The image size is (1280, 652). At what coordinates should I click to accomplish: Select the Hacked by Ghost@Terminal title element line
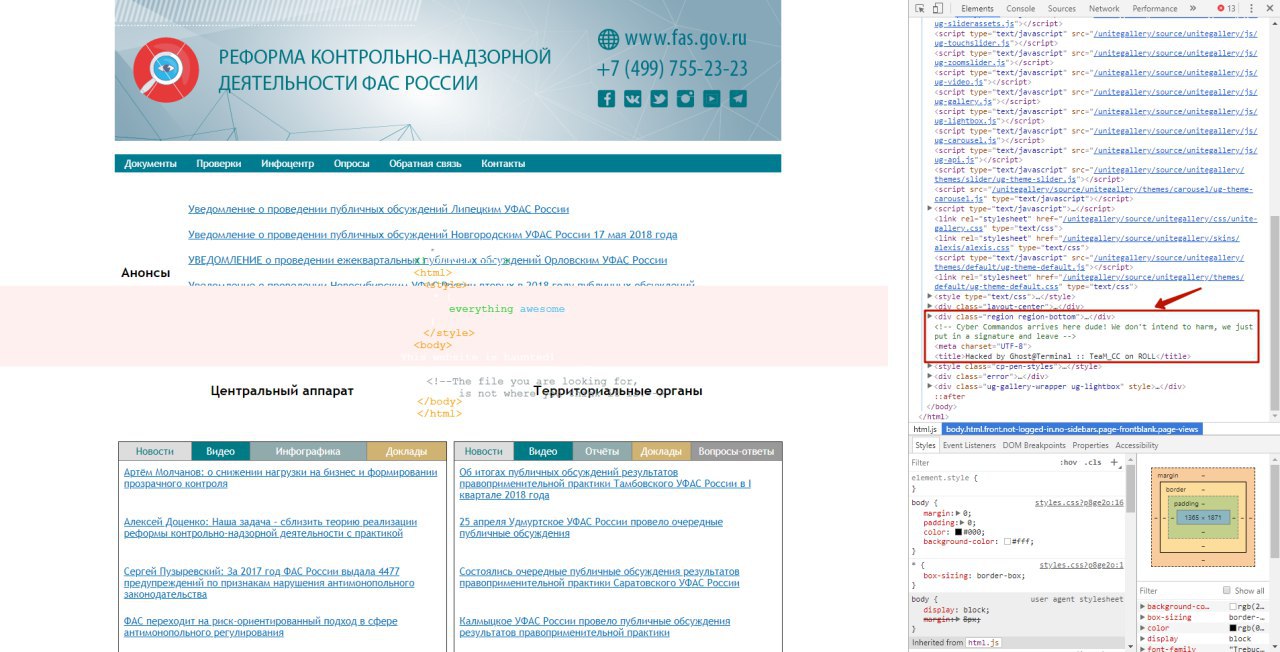coord(1063,356)
